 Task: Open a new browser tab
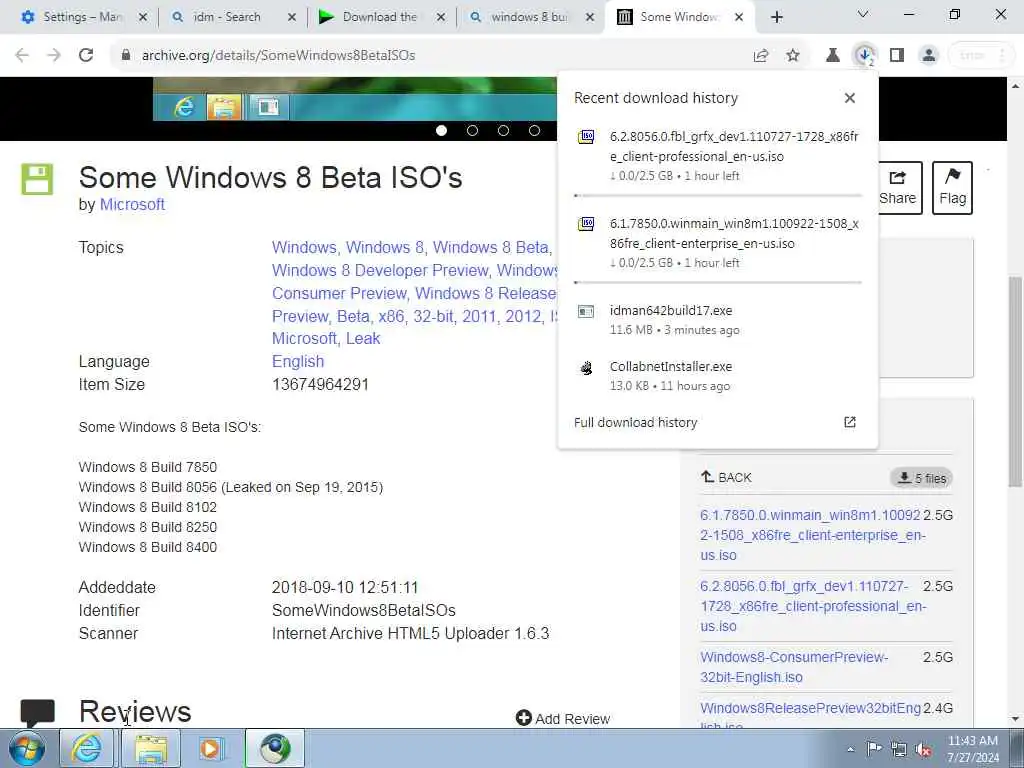(776, 17)
